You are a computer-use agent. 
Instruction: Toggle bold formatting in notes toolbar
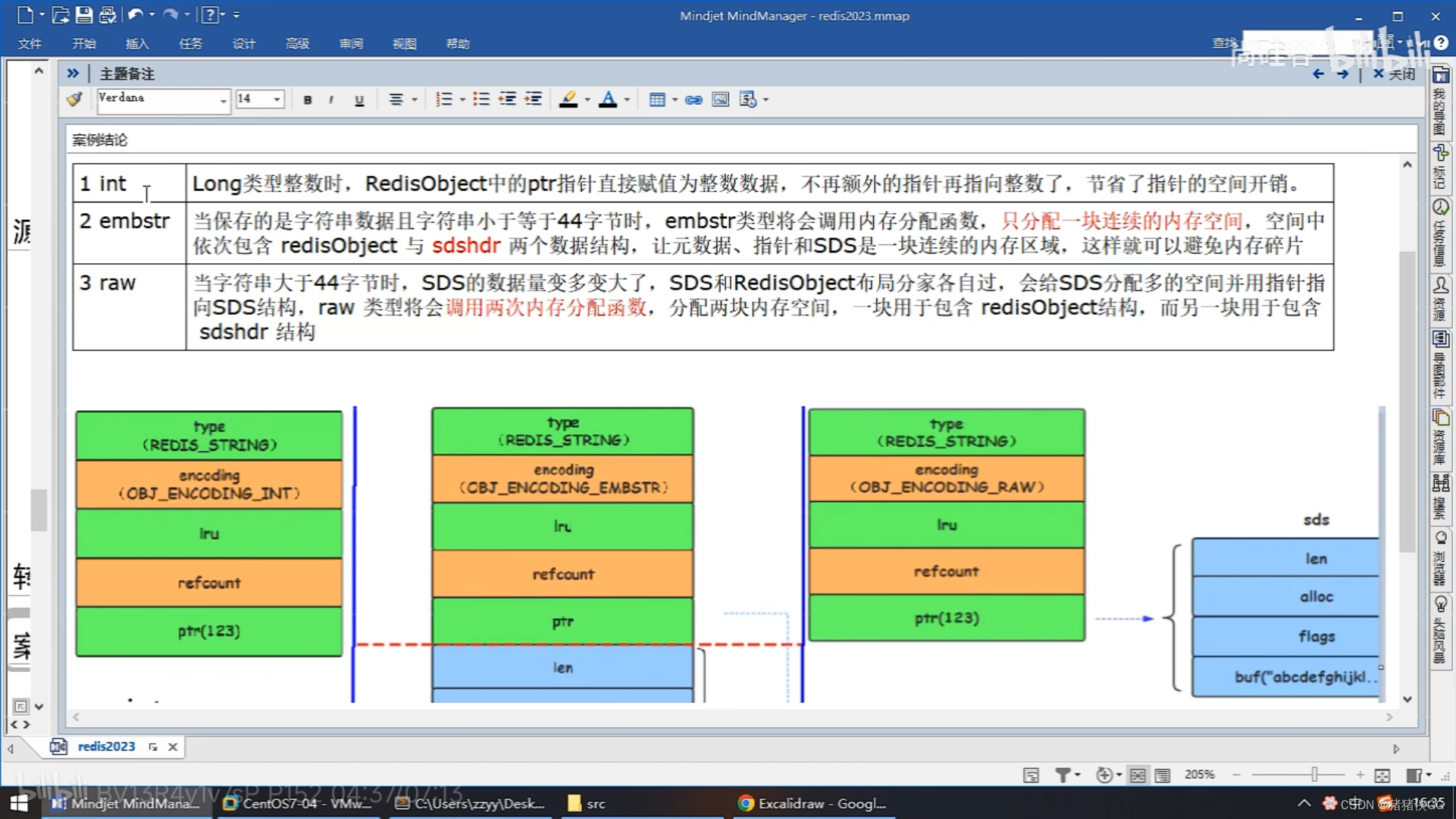pyautogui.click(x=307, y=99)
